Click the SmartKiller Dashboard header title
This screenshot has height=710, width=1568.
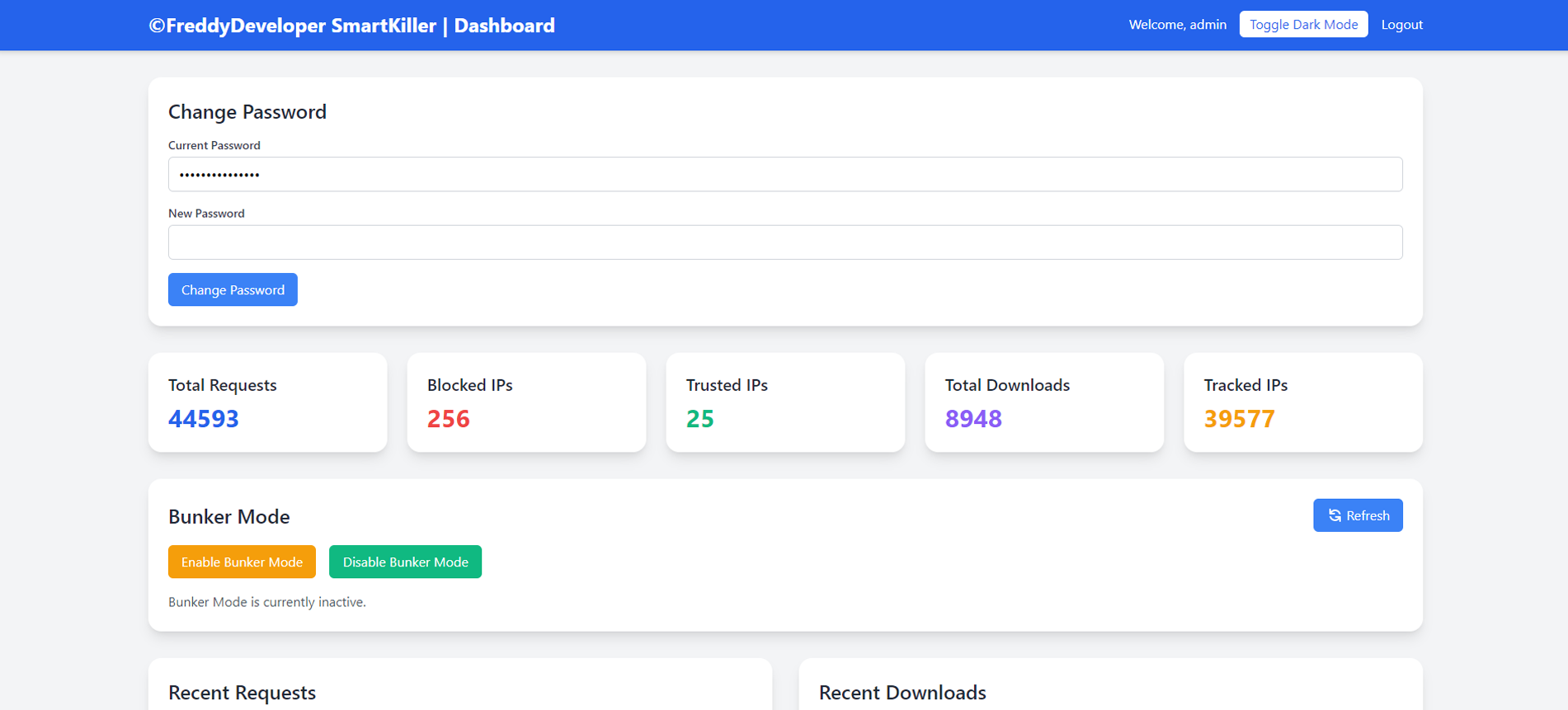351,26
